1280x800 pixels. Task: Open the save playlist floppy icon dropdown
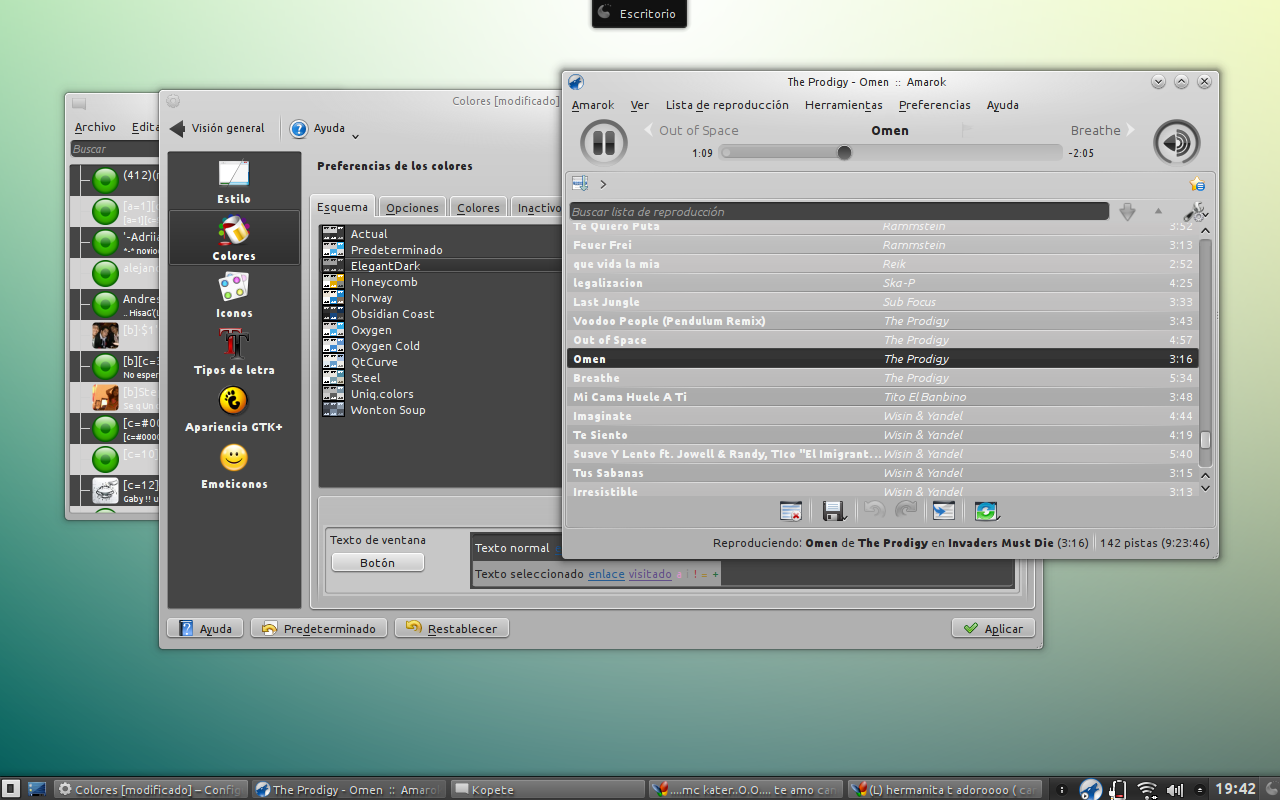(834, 511)
